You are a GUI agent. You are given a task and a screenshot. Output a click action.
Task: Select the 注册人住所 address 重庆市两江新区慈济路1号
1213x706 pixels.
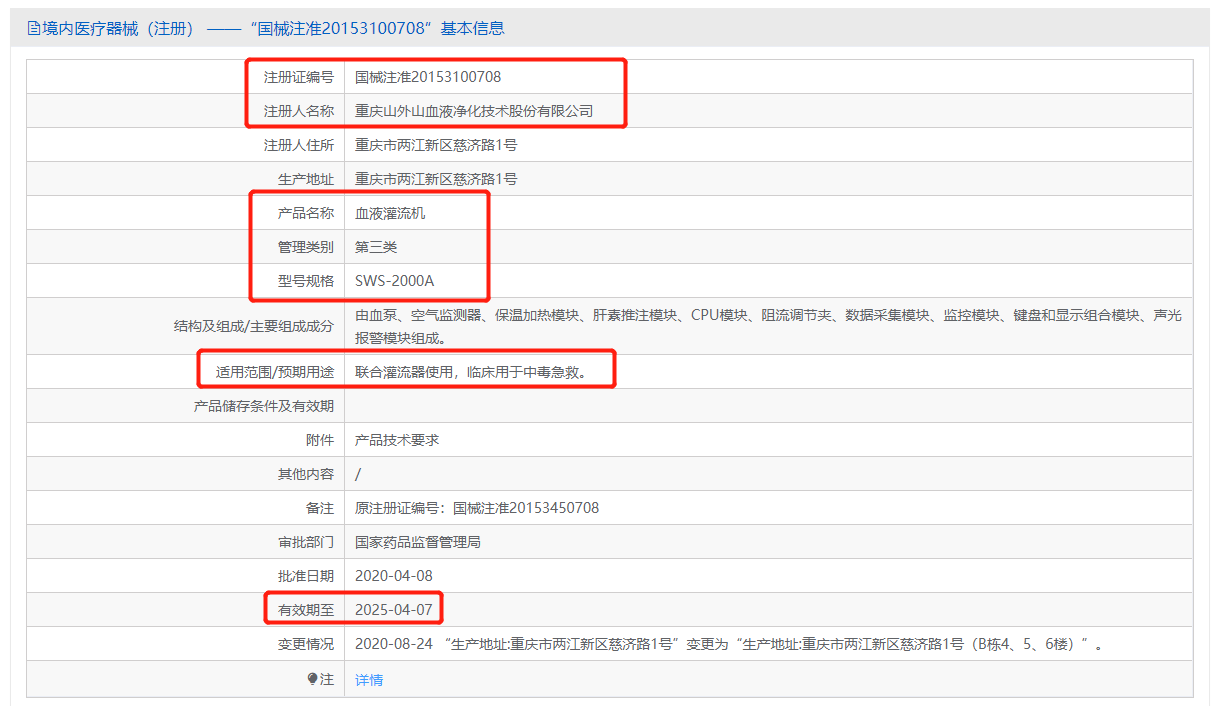436,145
